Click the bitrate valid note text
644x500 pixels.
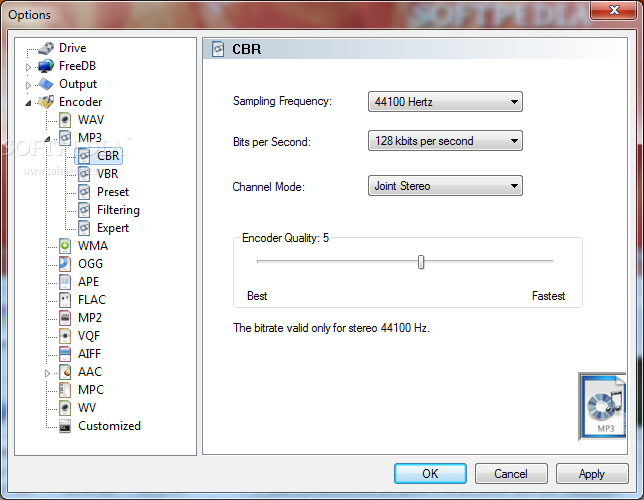click(331, 328)
